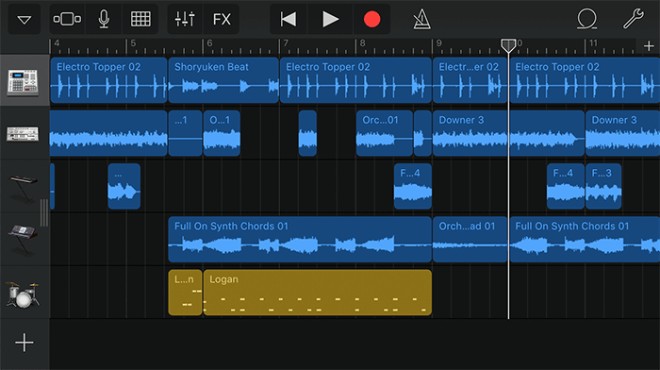Select the Downer 3 region at bar 11
The width and height of the screenshot is (660, 370).
point(623,133)
